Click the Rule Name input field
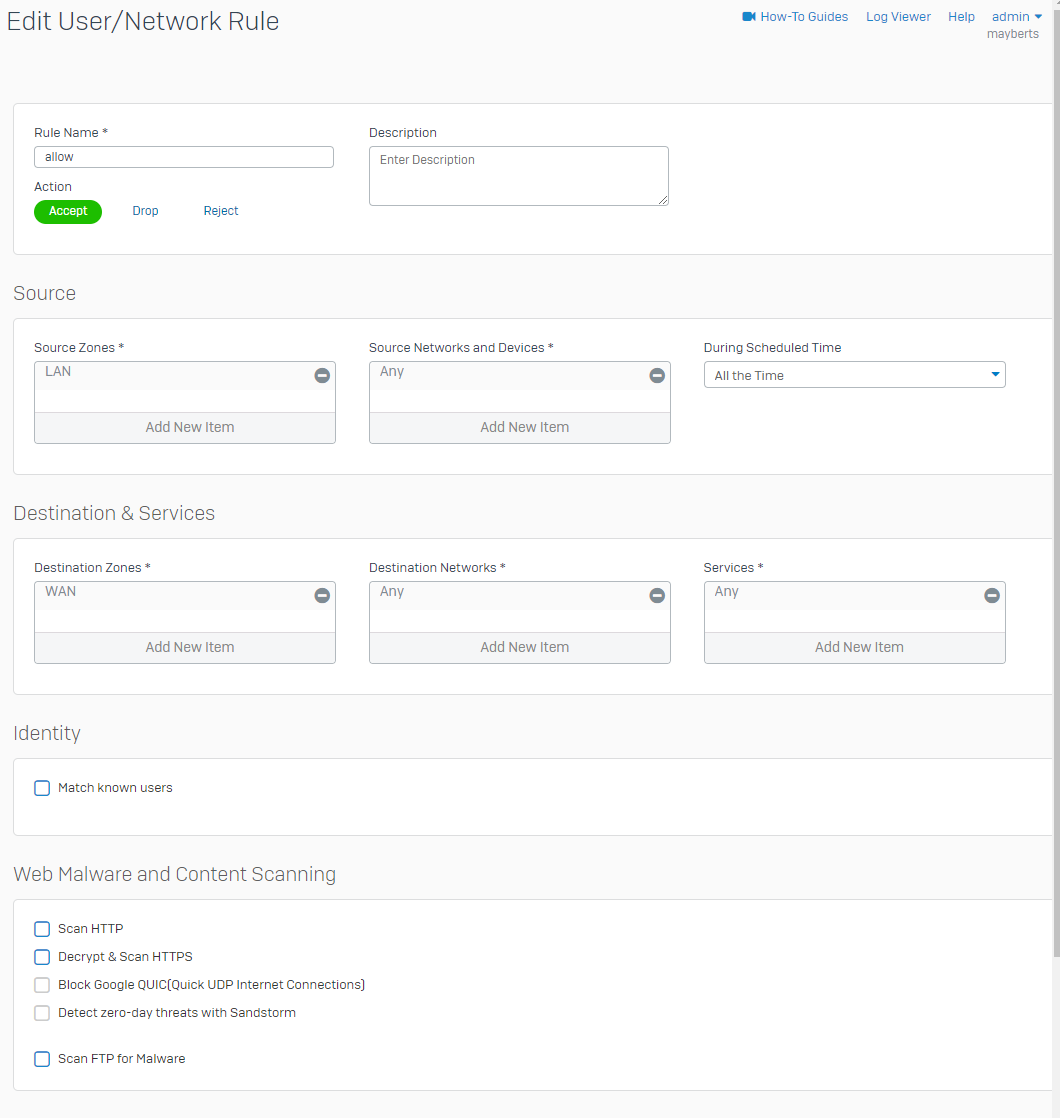The width and height of the screenshot is (1060, 1118). pyautogui.click(x=184, y=157)
